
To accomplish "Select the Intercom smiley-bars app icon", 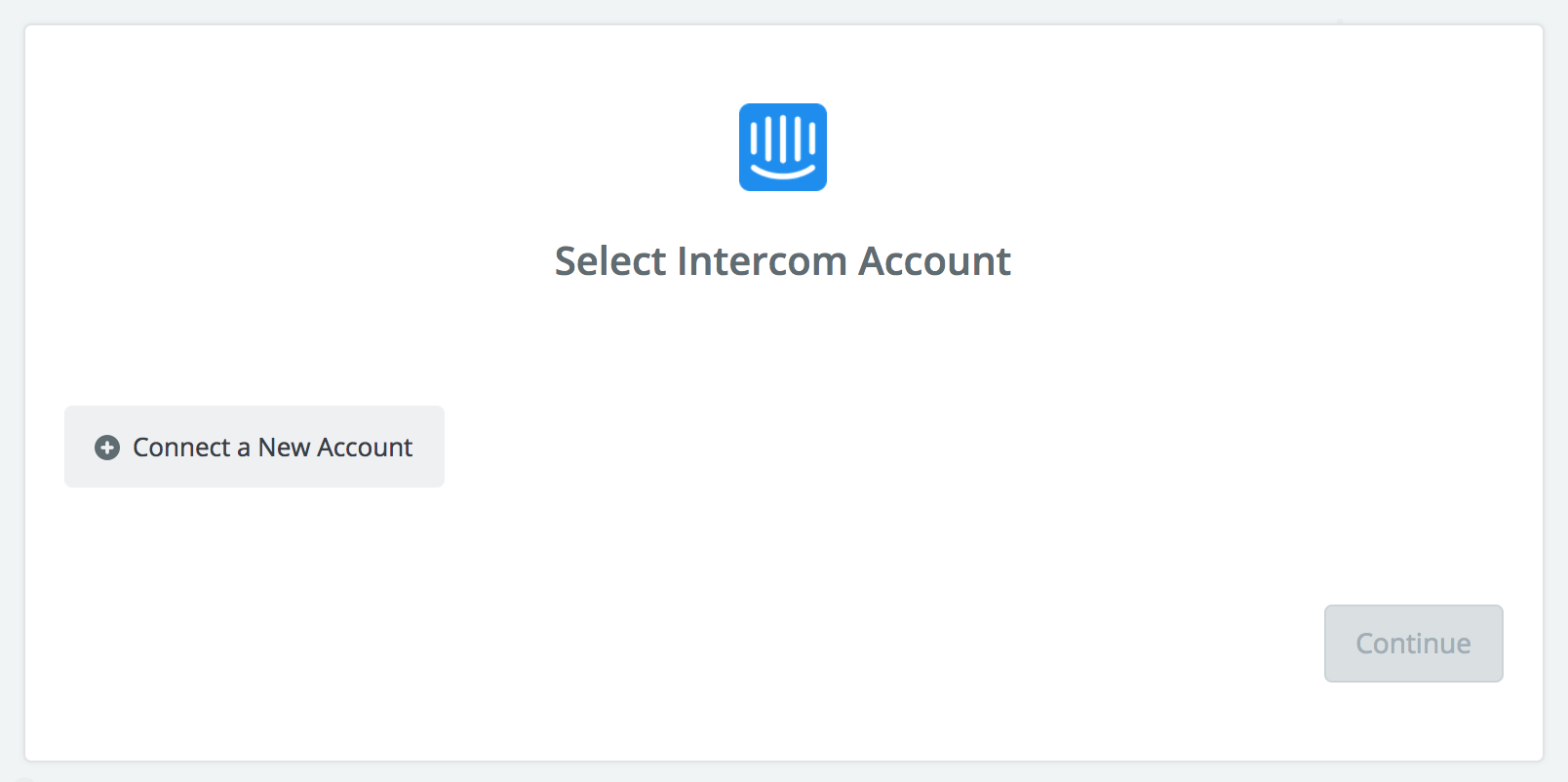I will tap(783, 147).
